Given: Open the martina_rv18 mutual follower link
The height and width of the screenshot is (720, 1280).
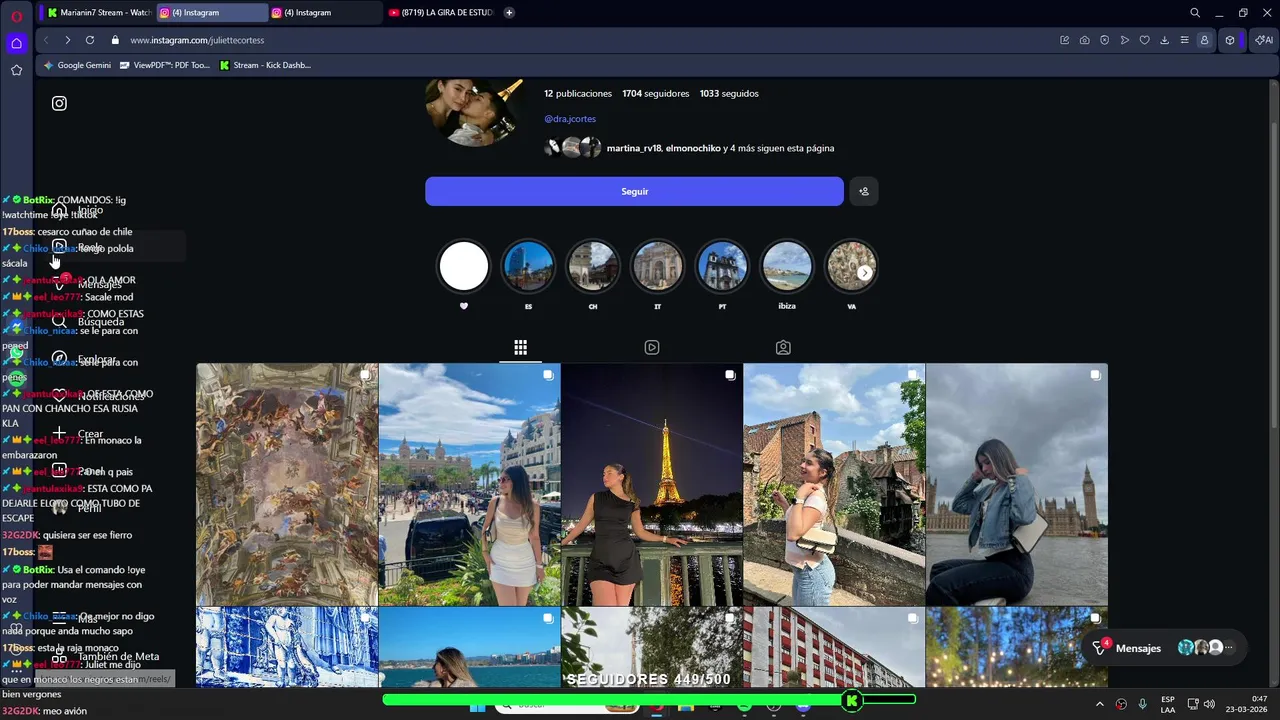Looking at the screenshot, I should point(634,148).
